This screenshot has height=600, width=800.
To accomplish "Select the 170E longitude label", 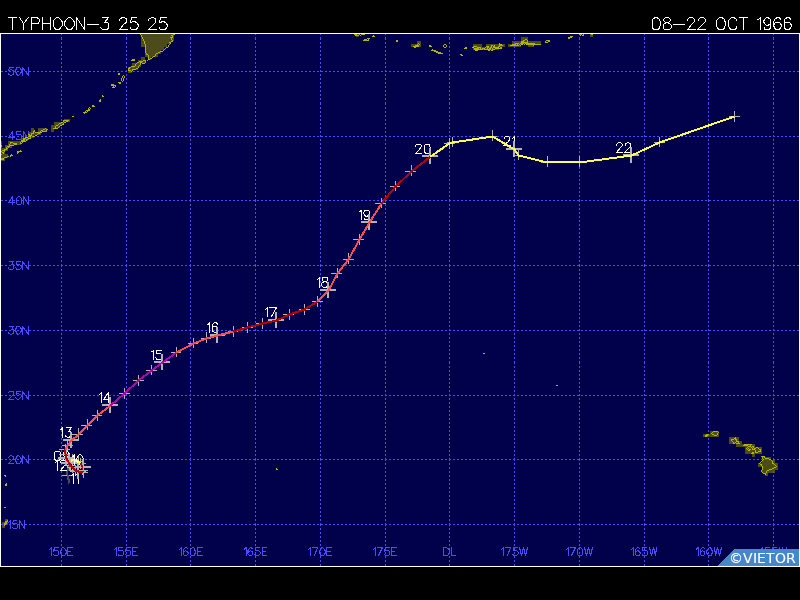I will (320, 551).
